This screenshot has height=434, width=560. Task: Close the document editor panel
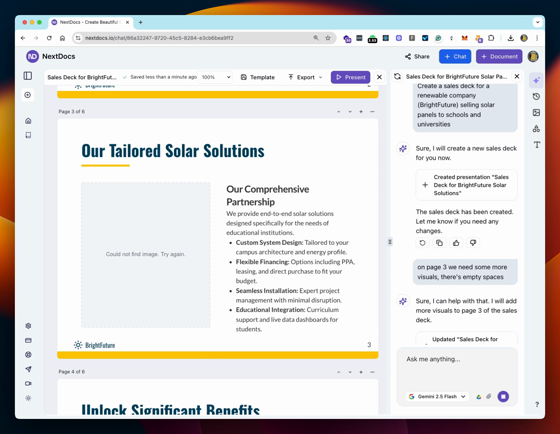pyautogui.click(x=379, y=77)
